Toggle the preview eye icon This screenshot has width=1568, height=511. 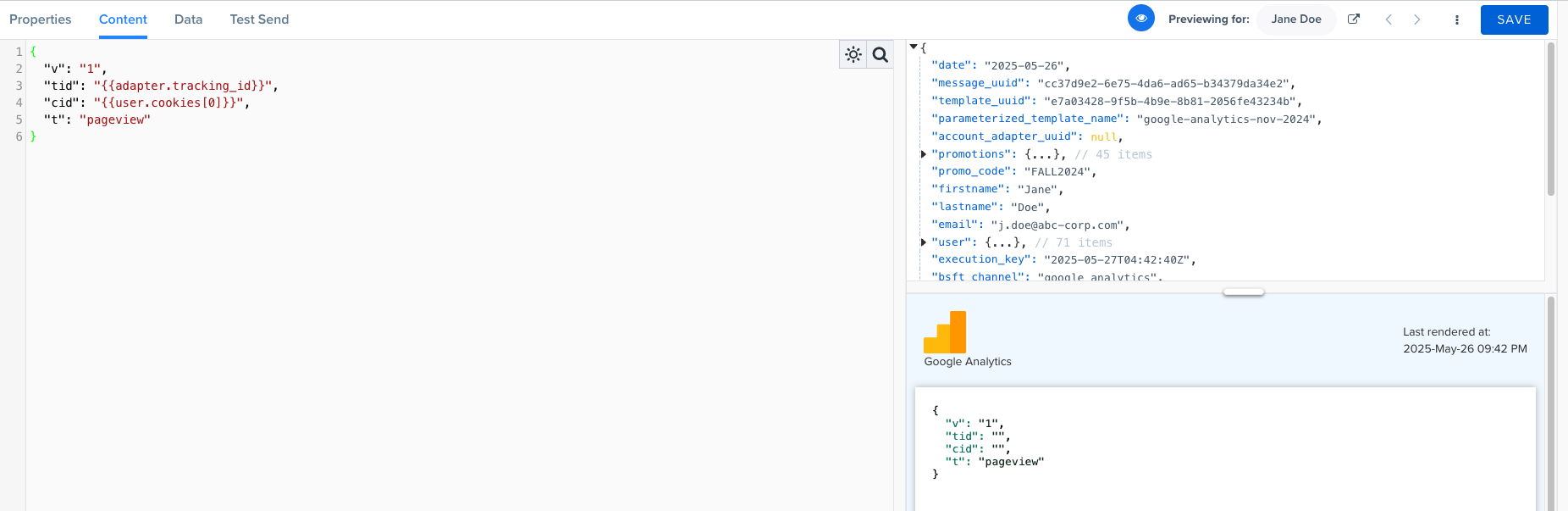click(1140, 19)
